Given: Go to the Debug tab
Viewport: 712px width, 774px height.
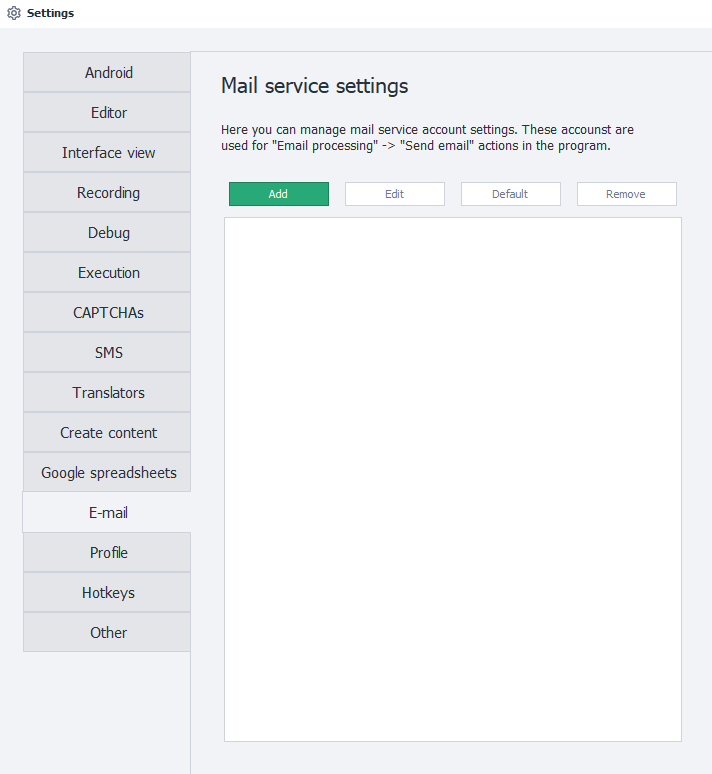Looking at the screenshot, I should 108,233.
